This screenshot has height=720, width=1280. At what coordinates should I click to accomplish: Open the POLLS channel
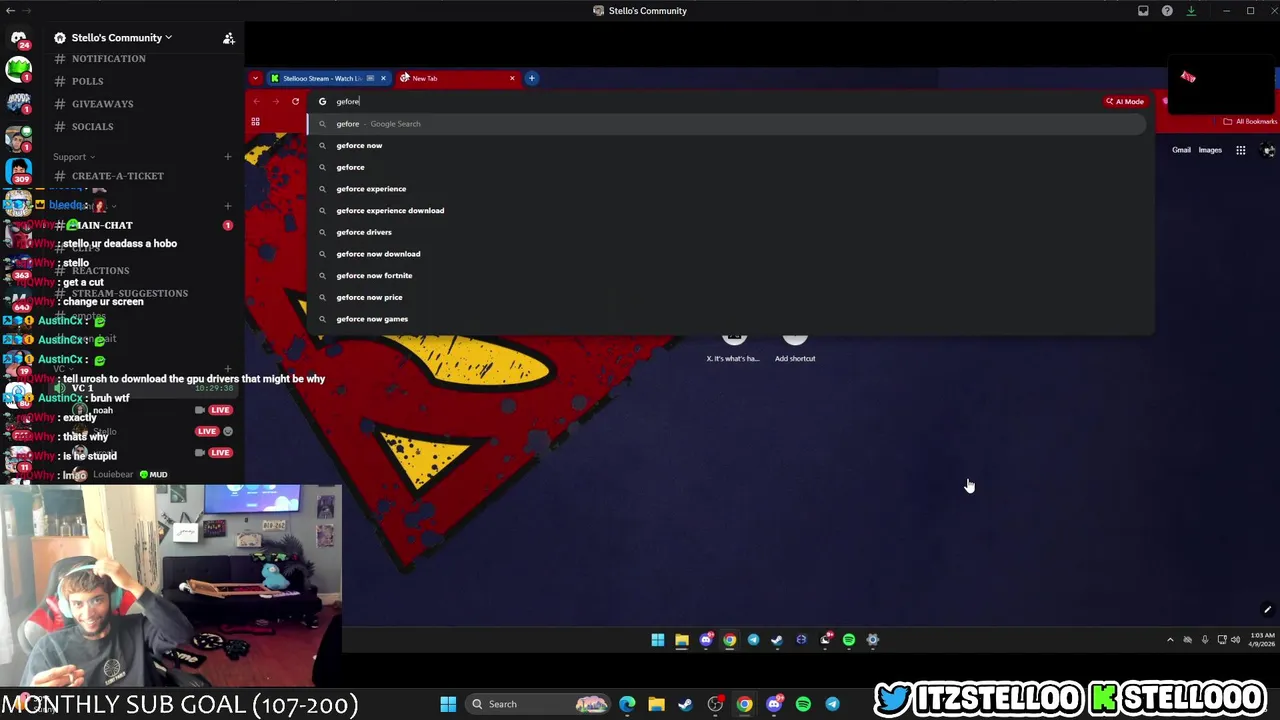coord(87,81)
